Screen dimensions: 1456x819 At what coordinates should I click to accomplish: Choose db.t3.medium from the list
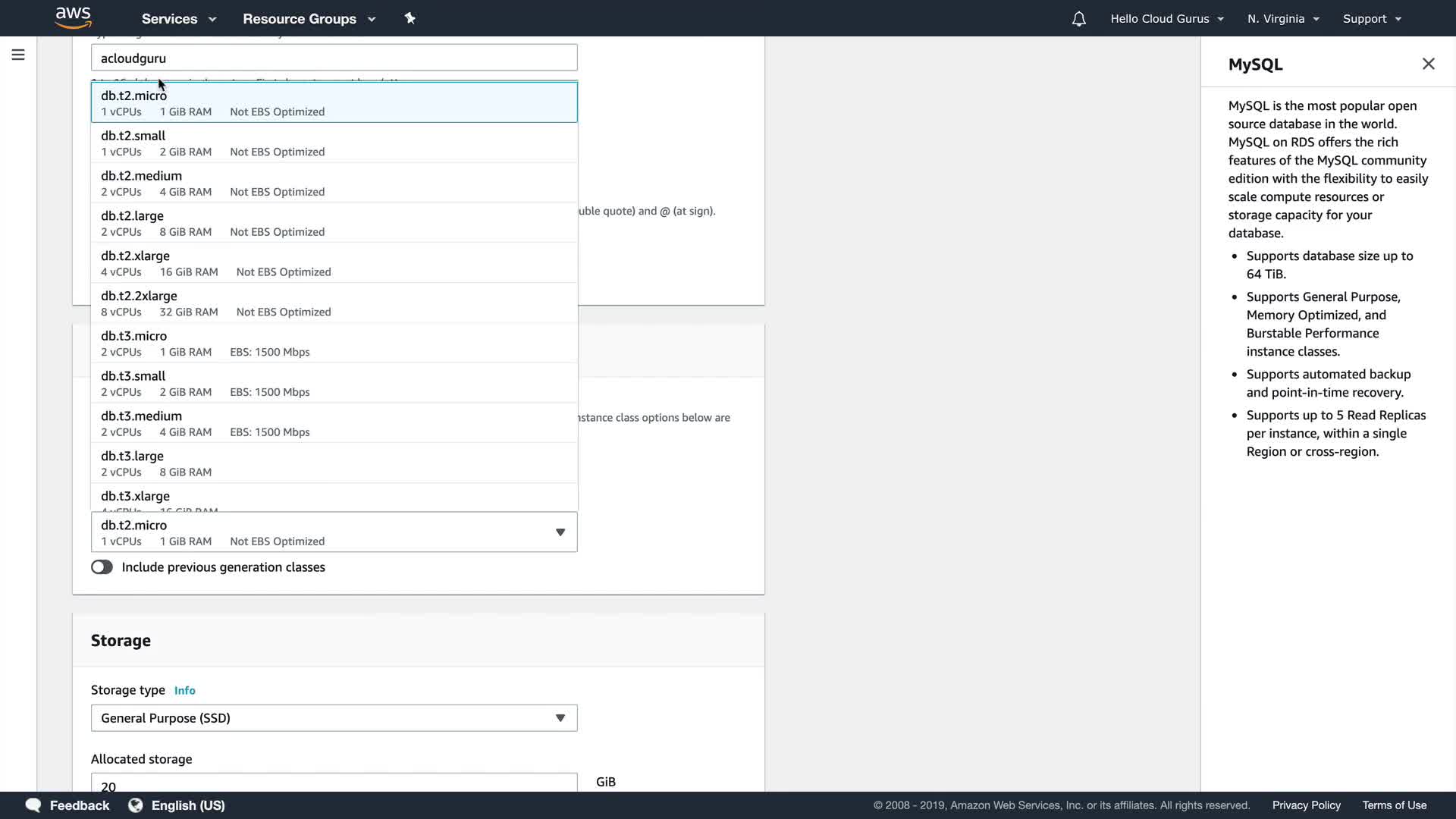click(x=334, y=423)
